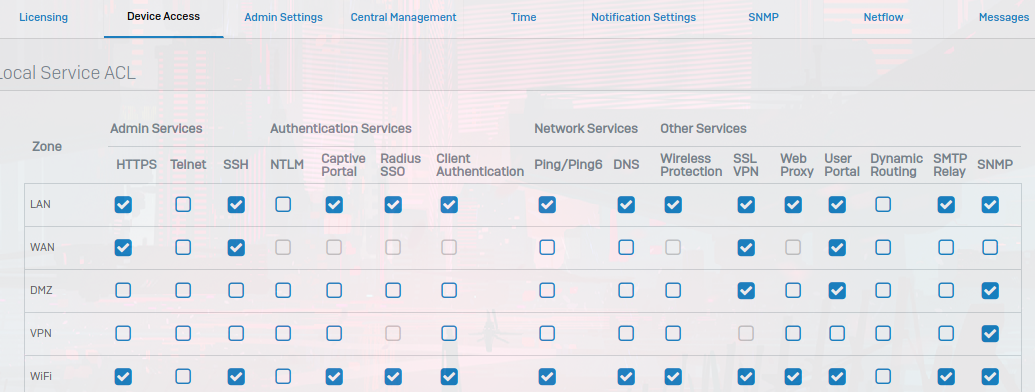The image size is (1035, 392).
Task: Uncheck HTTPS for the WiFi zone
Action: click(x=123, y=377)
